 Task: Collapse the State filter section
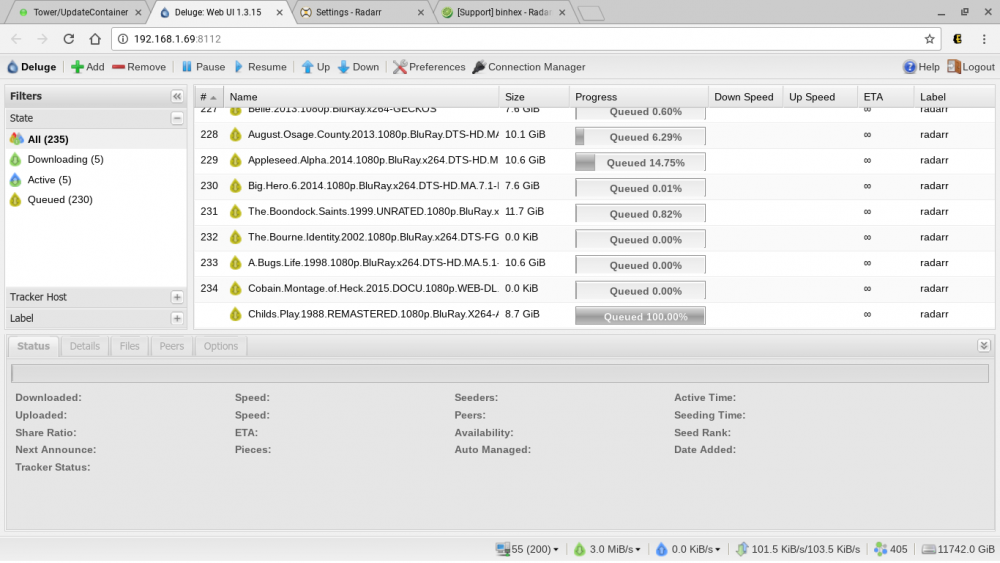point(177,118)
